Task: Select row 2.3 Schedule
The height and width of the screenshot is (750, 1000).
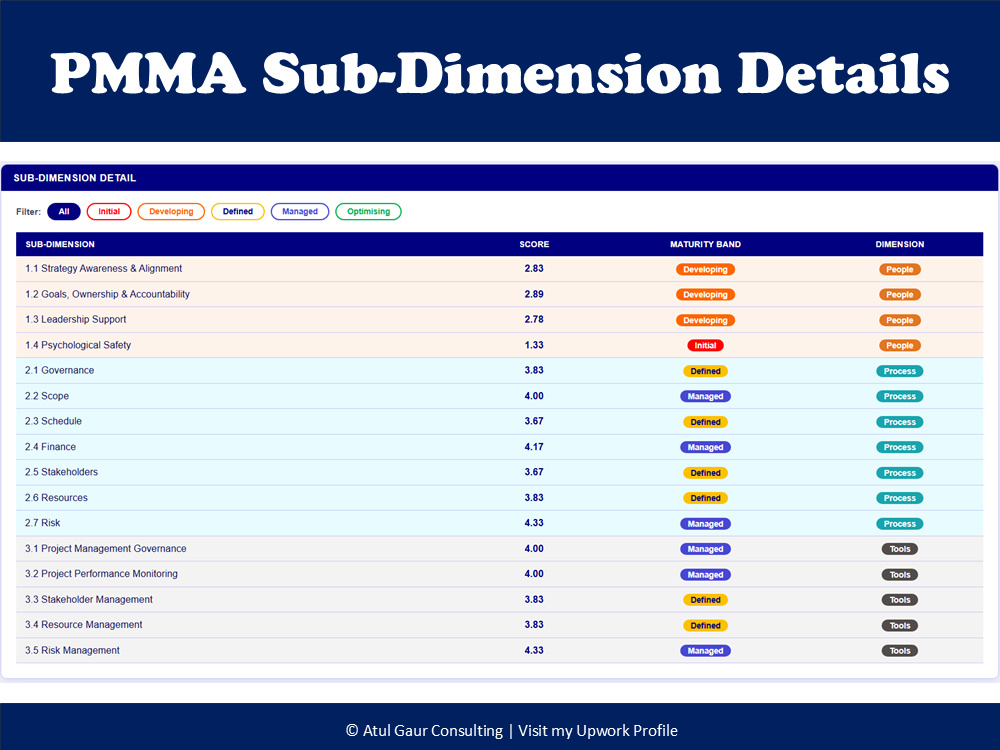Action: click(499, 422)
